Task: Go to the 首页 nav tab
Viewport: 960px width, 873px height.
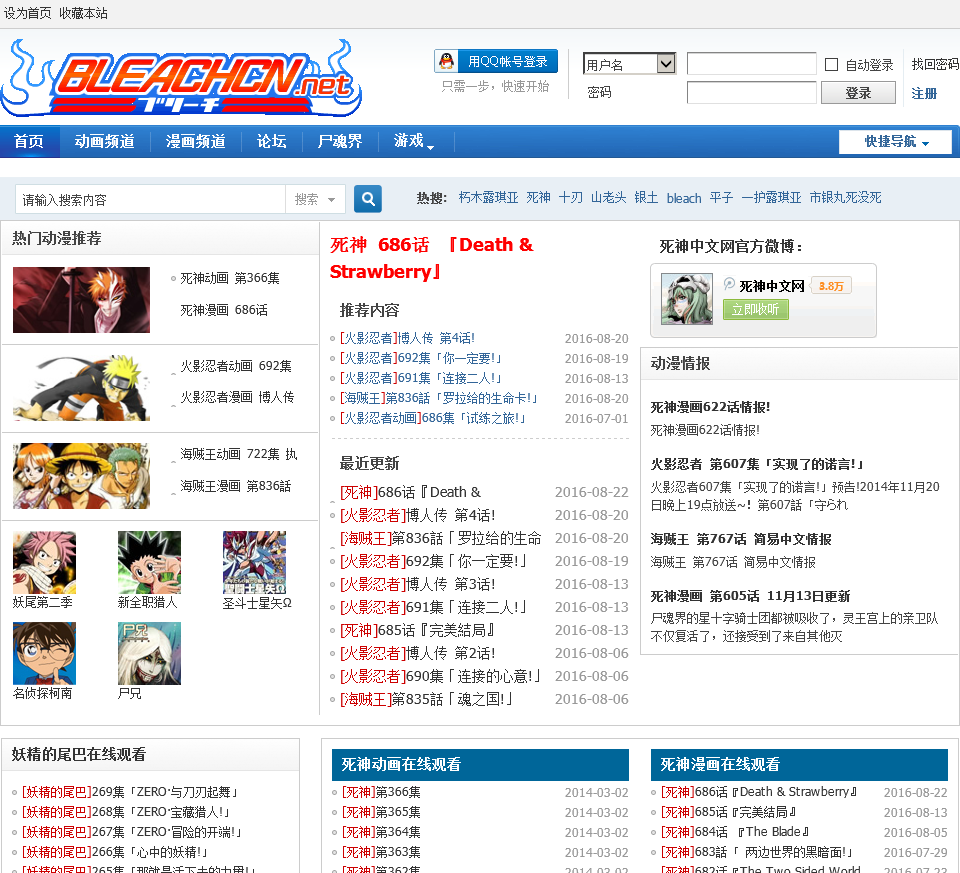Action: [x=29, y=141]
